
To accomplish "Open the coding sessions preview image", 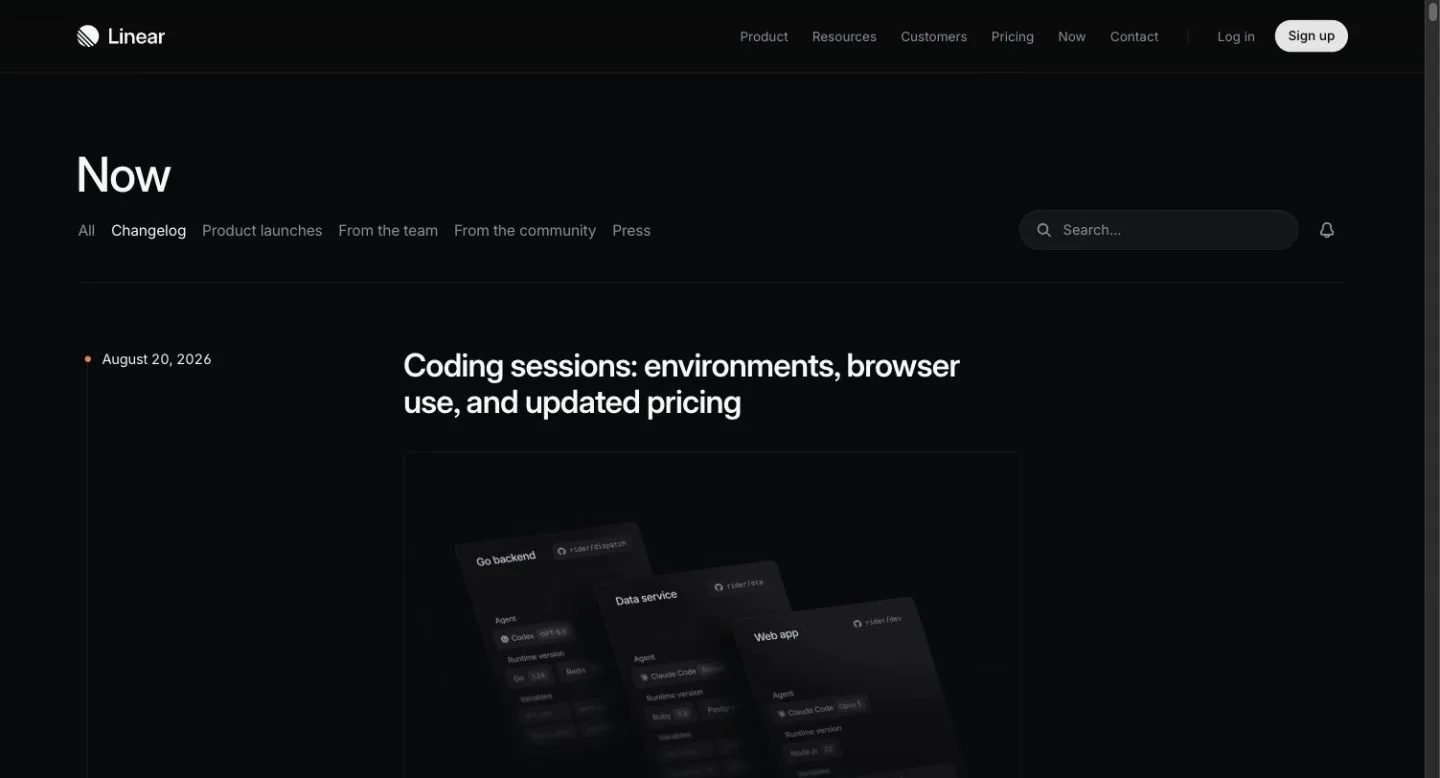I will [x=712, y=614].
